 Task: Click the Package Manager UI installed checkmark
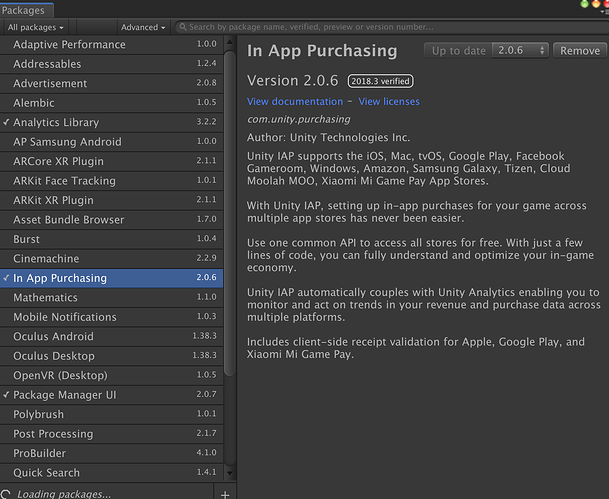coord(6,395)
